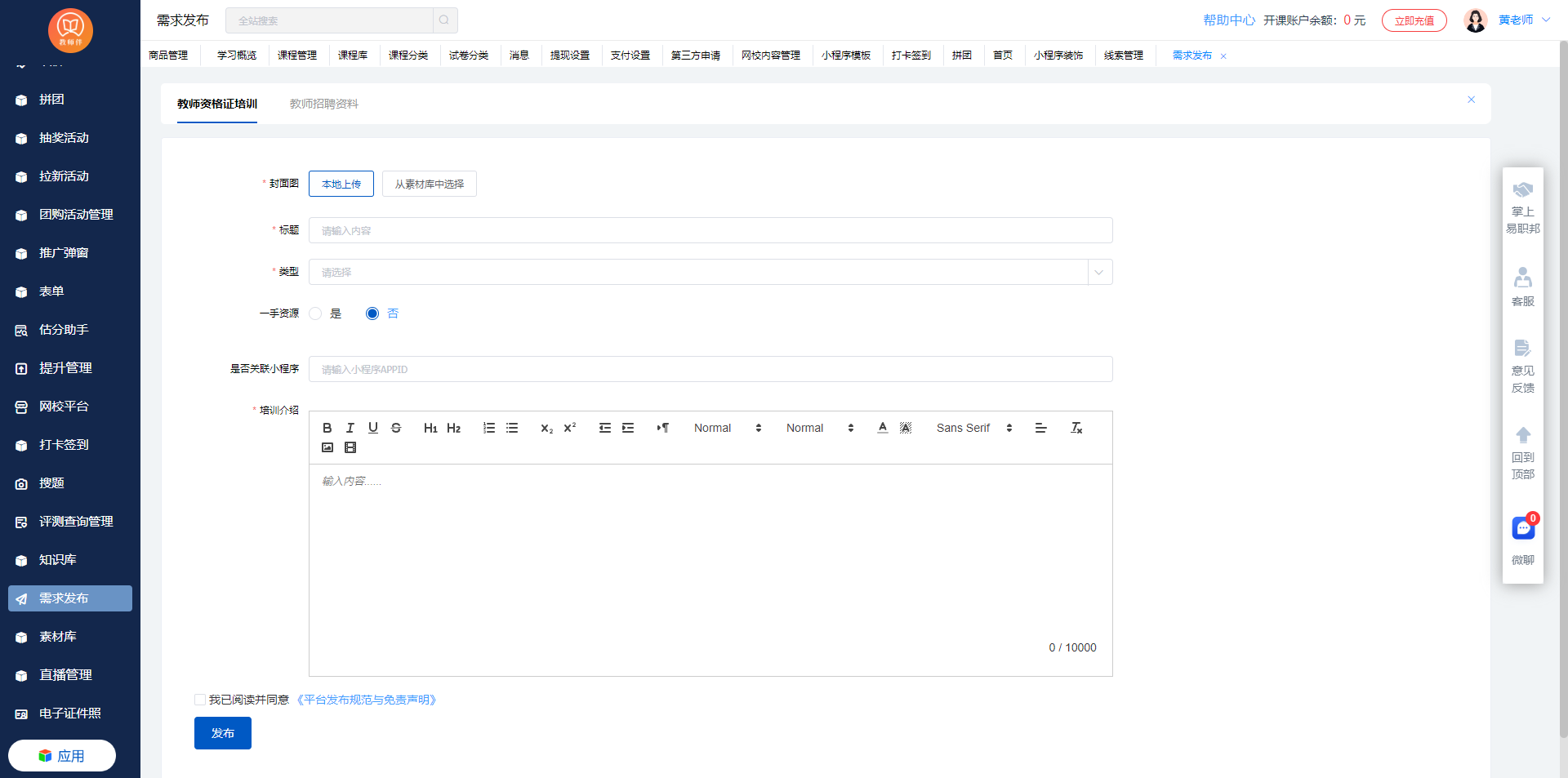Click the 发布 button
This screenshot has width=1568, height=778.
point(222,733)
